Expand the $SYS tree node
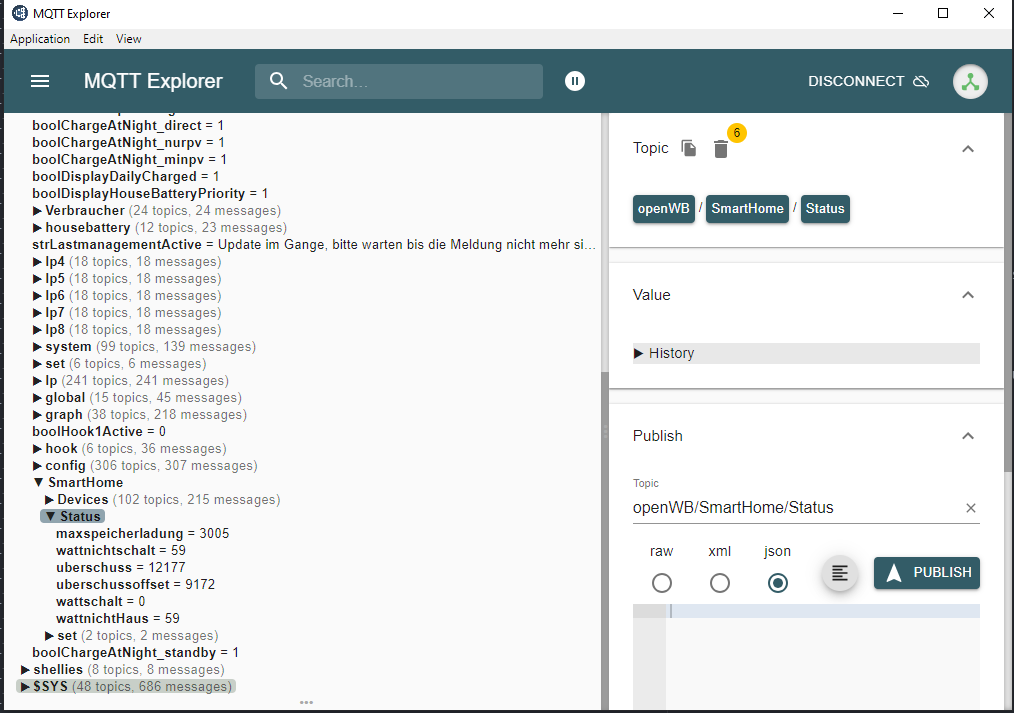 [x=25, y=686]
